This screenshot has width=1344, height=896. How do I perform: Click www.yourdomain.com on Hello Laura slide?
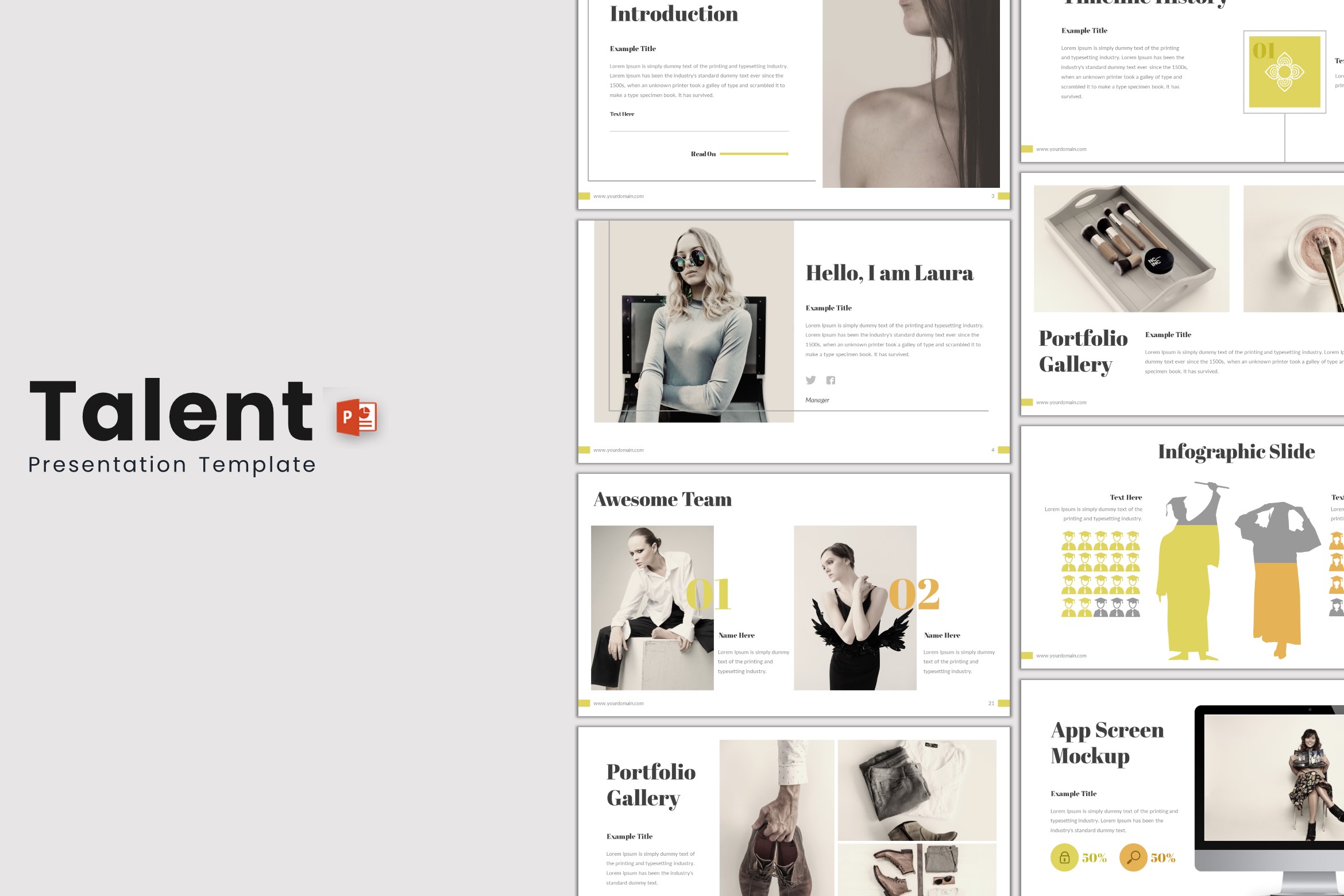[x=619, y=450]
